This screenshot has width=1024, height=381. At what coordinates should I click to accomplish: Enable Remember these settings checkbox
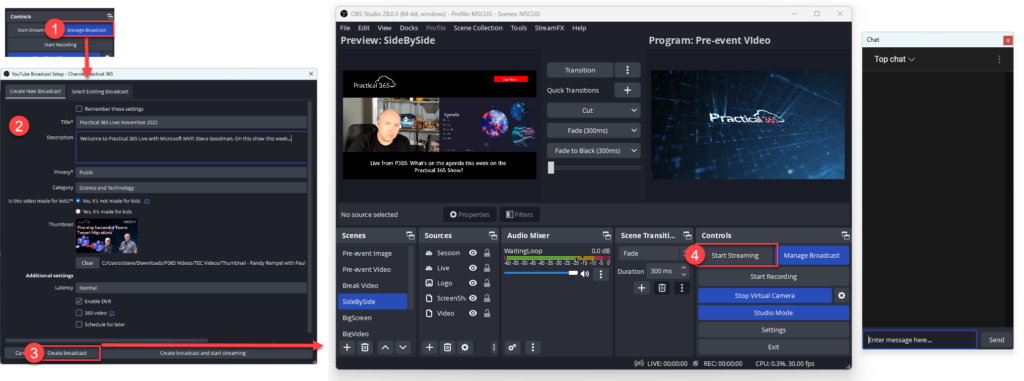pos(79,108)
